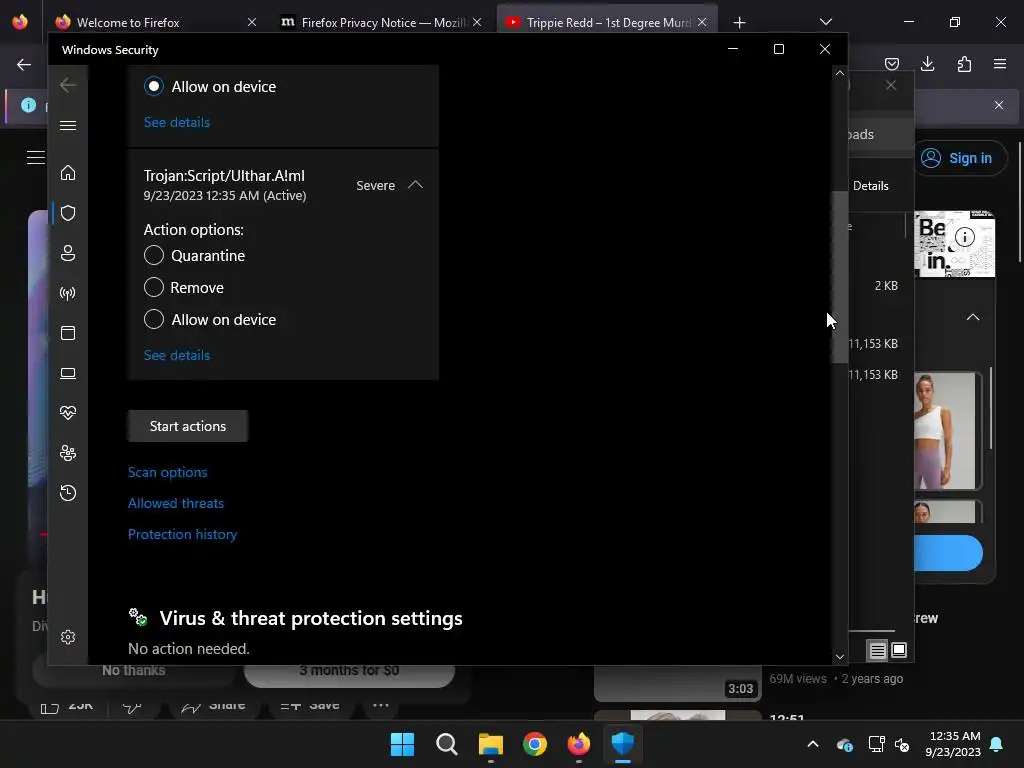Open Family options icon
The image size is (1024, 768).
pos(68,453)
